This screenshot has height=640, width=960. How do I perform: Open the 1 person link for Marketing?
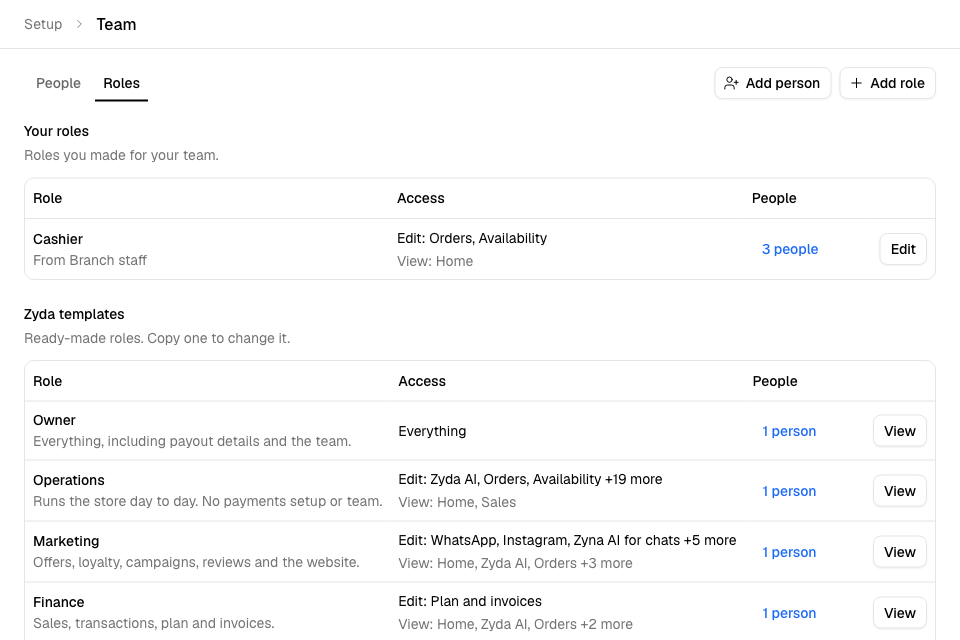789,552
